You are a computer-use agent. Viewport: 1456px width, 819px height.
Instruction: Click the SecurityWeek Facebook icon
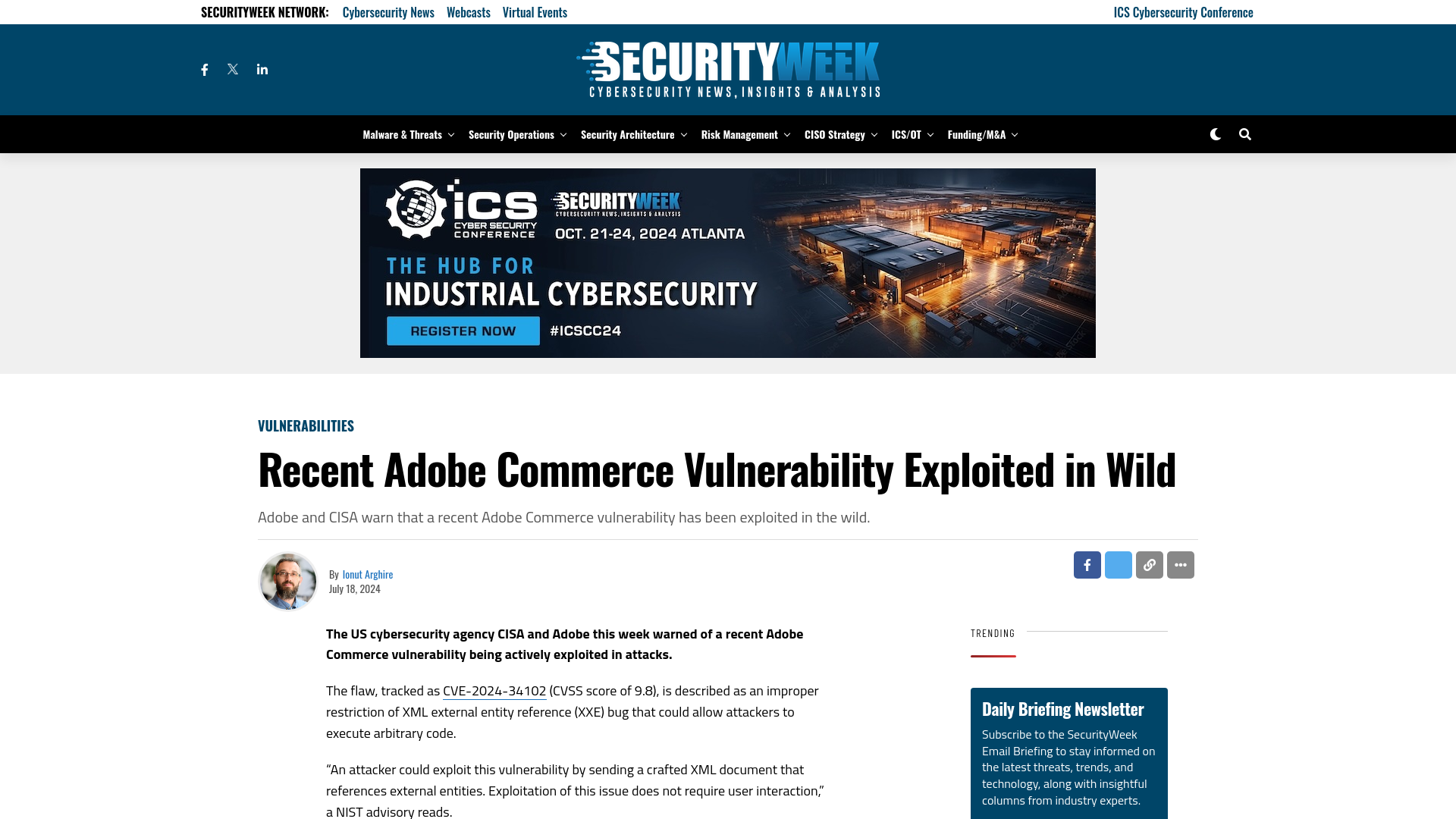[x=205, y=69]
